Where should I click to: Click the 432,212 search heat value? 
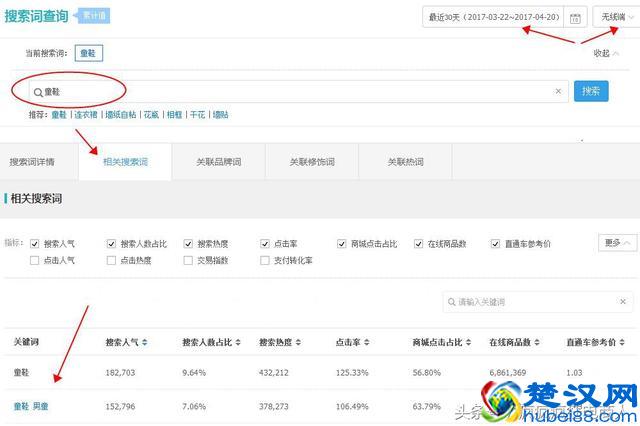coord(273,373)
